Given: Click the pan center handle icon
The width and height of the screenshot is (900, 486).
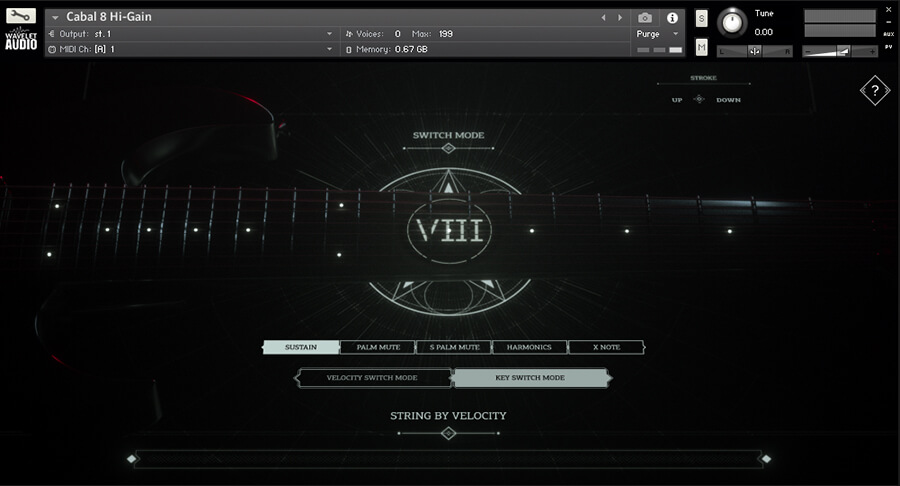Looking at the screenshot, I should click(x=754, y=52).
